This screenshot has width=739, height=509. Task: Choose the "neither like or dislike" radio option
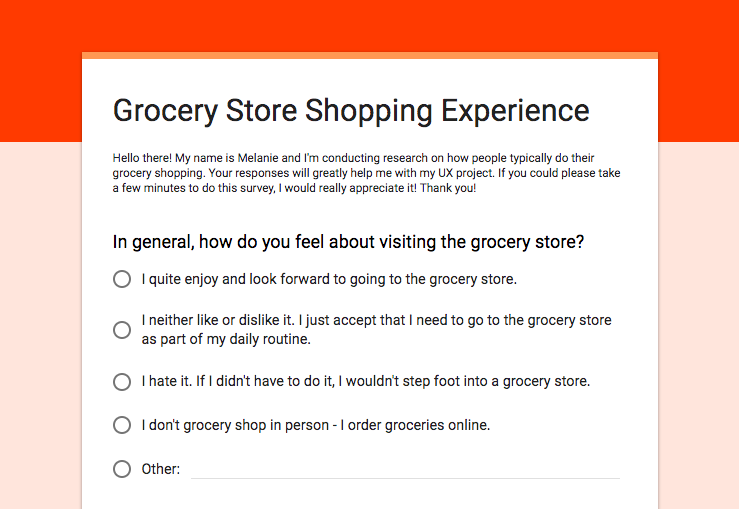(122, 330)
